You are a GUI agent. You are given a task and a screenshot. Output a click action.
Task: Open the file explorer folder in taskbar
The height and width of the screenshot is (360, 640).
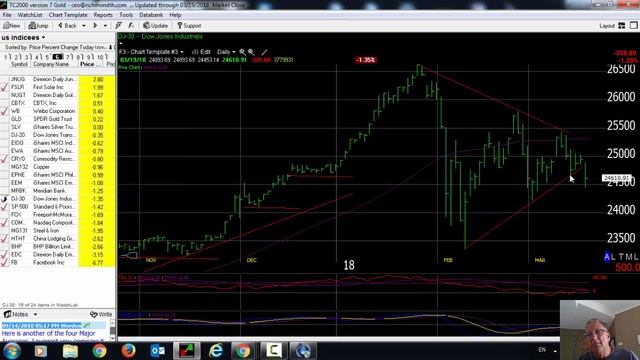pos(70,351)
